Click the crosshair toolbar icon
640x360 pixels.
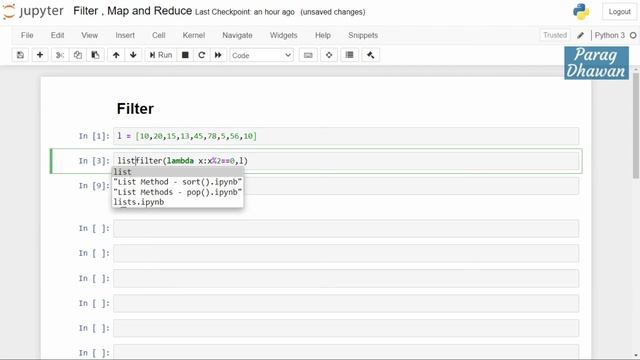[329, 55]
